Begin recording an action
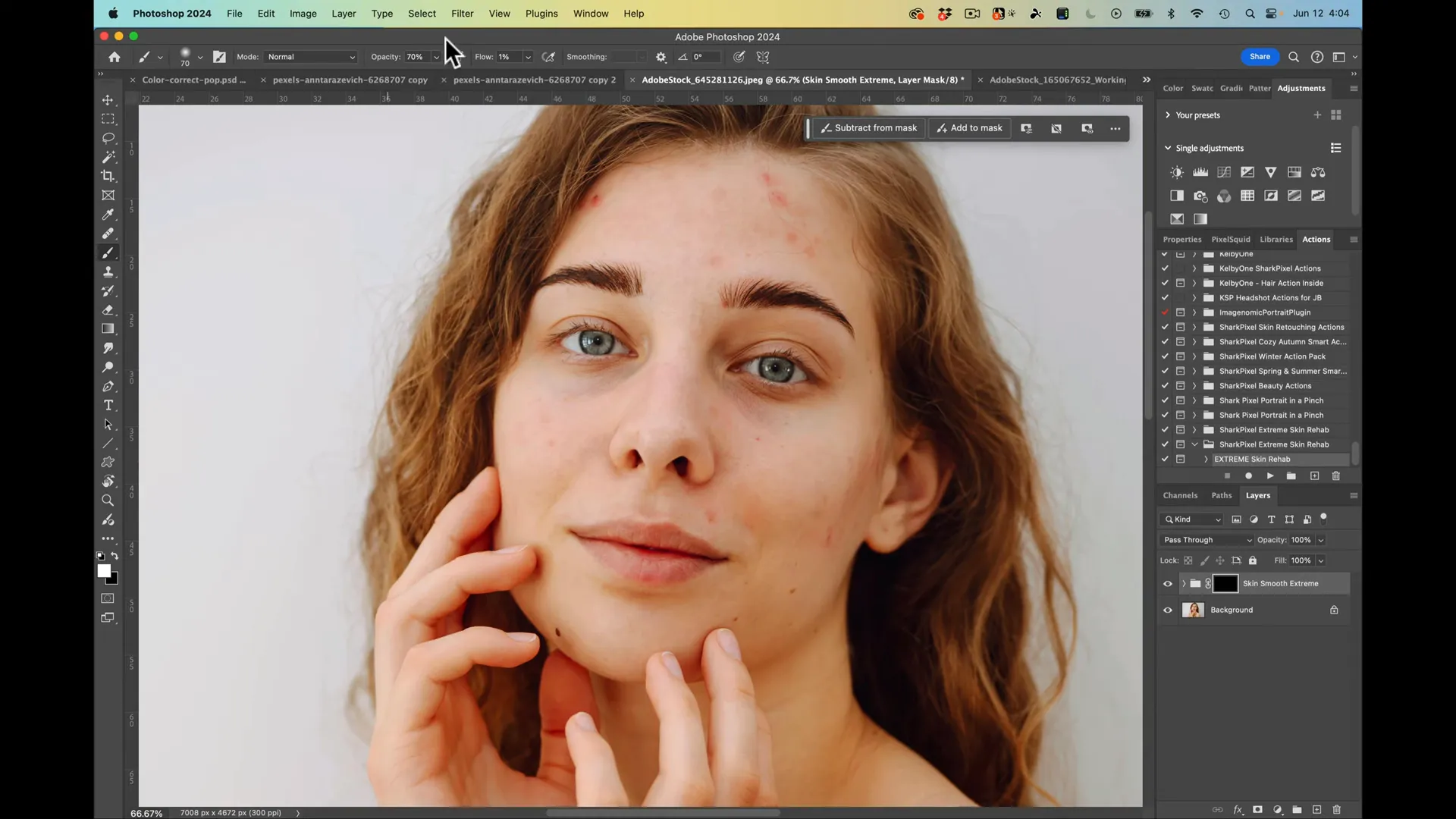This screenshot has width=1456, height=819. (x=1248, y=476)
